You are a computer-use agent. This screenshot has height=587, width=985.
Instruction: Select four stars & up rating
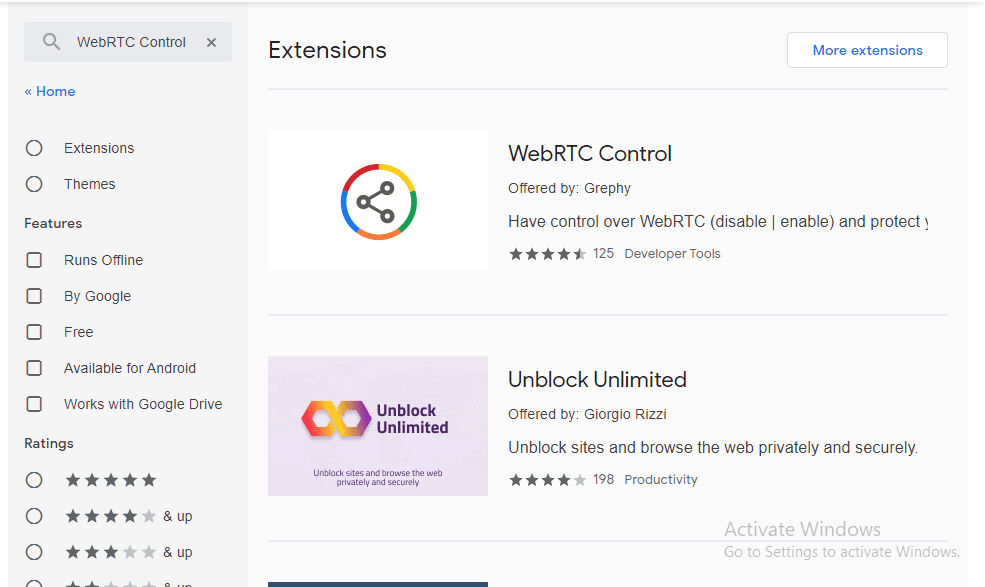(34, 516)
